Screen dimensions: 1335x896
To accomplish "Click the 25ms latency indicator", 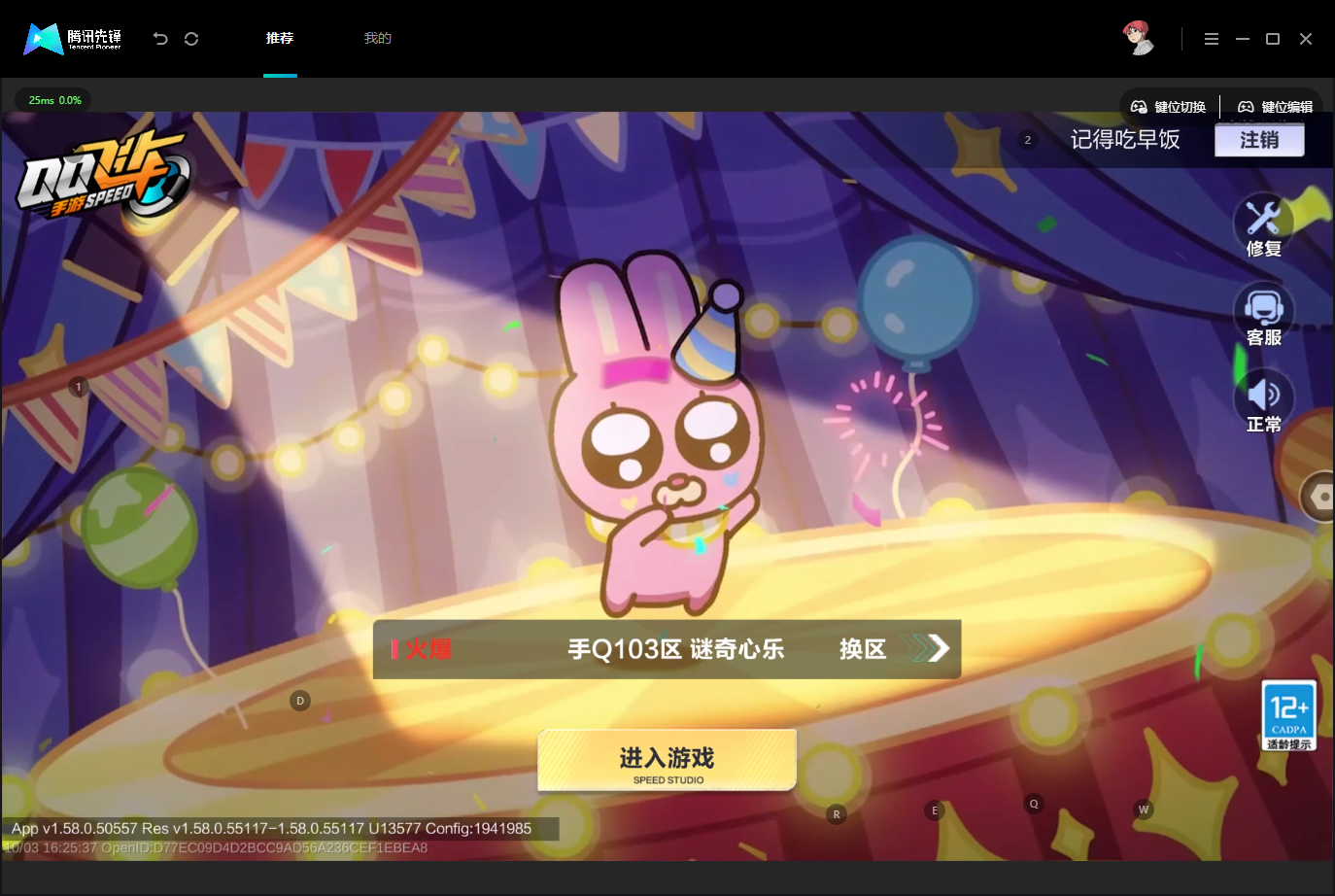I will [x=54, y=100].
